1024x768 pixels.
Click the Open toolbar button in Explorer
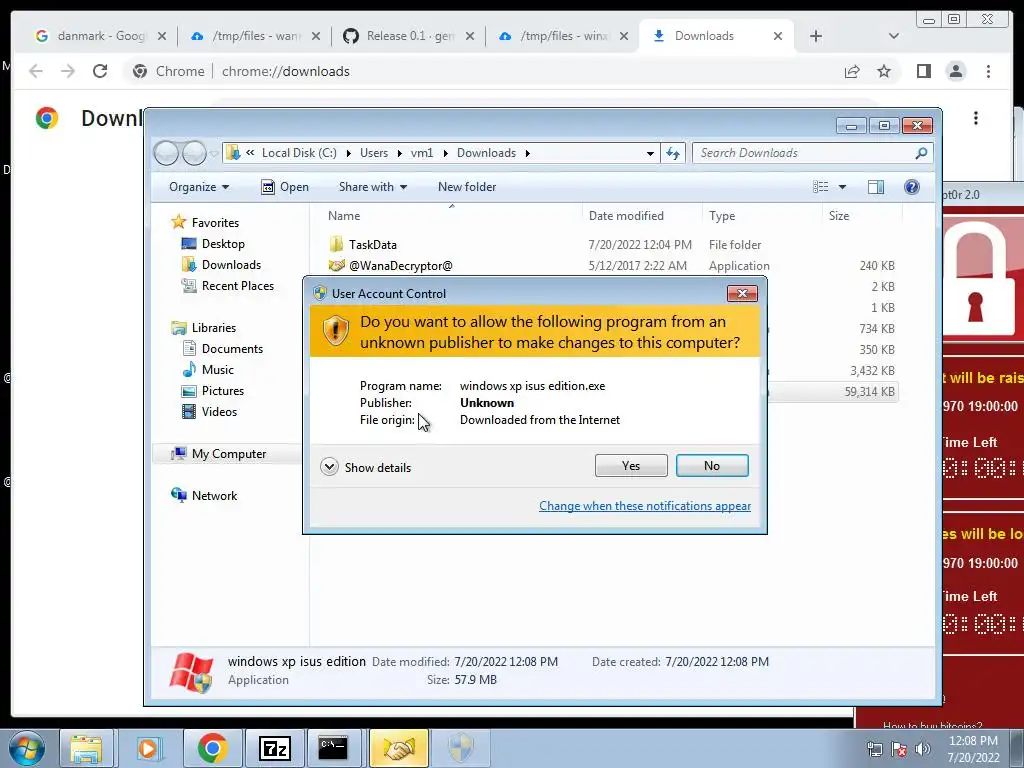(x=285, y=187)
